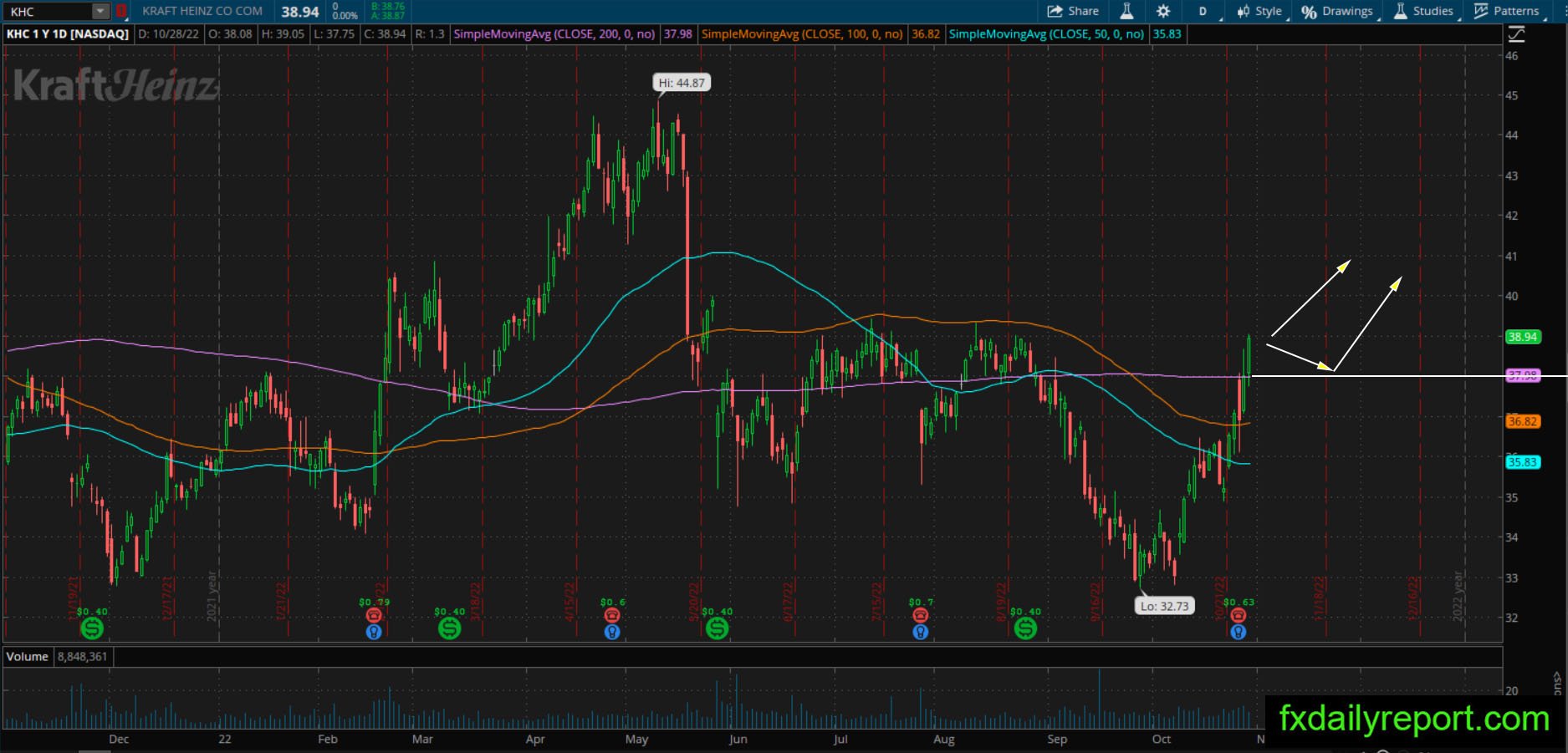Click the $0.63 earnings phone icon
Image resolution: width=1568 pixels, height=753 pixels.
point(1239,615)
